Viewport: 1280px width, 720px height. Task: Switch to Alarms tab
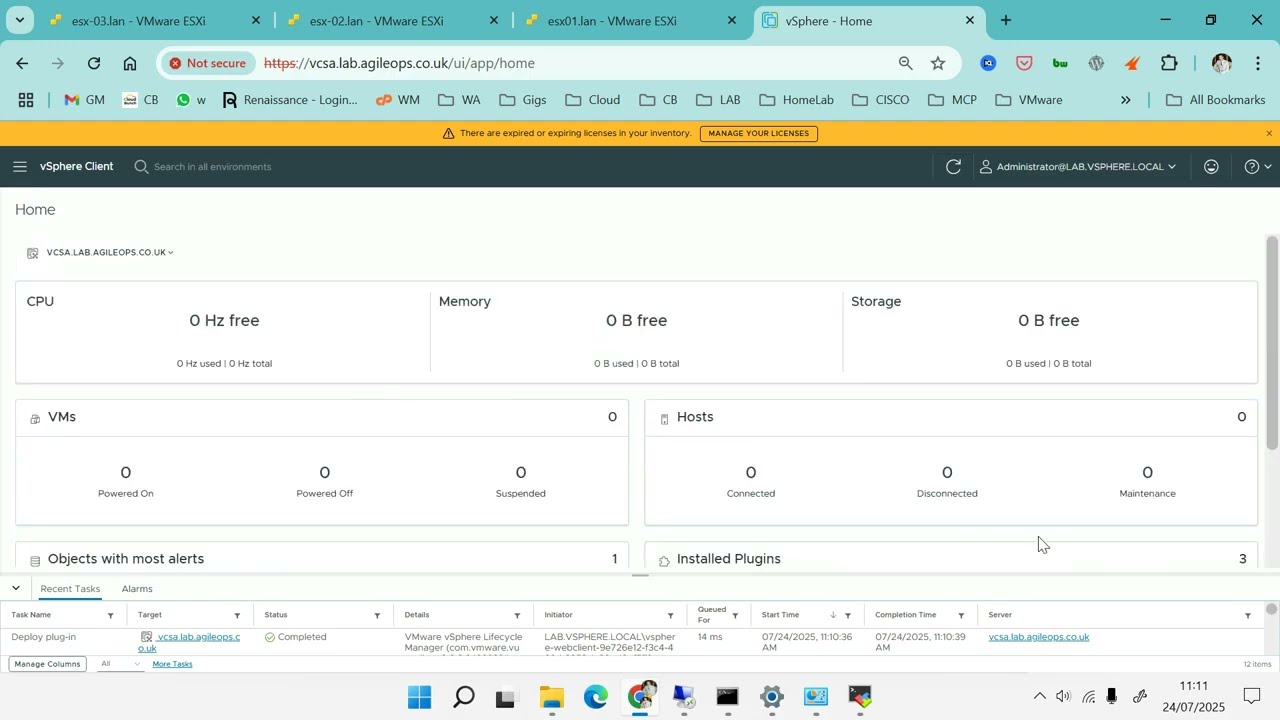click(137, 589)
